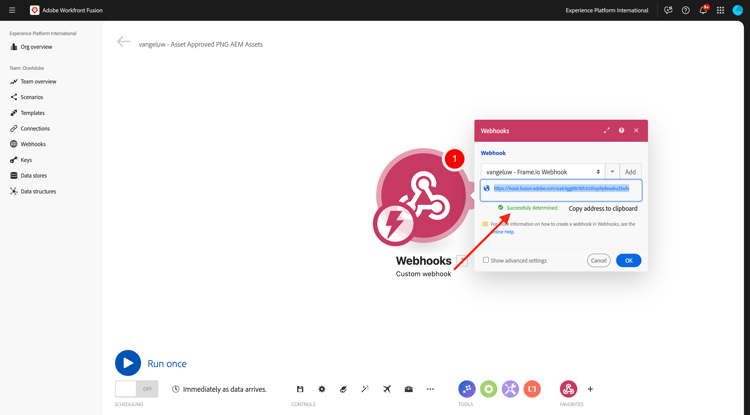Open the notifications bell
Image resolution: width=750 pixels, height=415 pixels.
(x=703, y=10)
